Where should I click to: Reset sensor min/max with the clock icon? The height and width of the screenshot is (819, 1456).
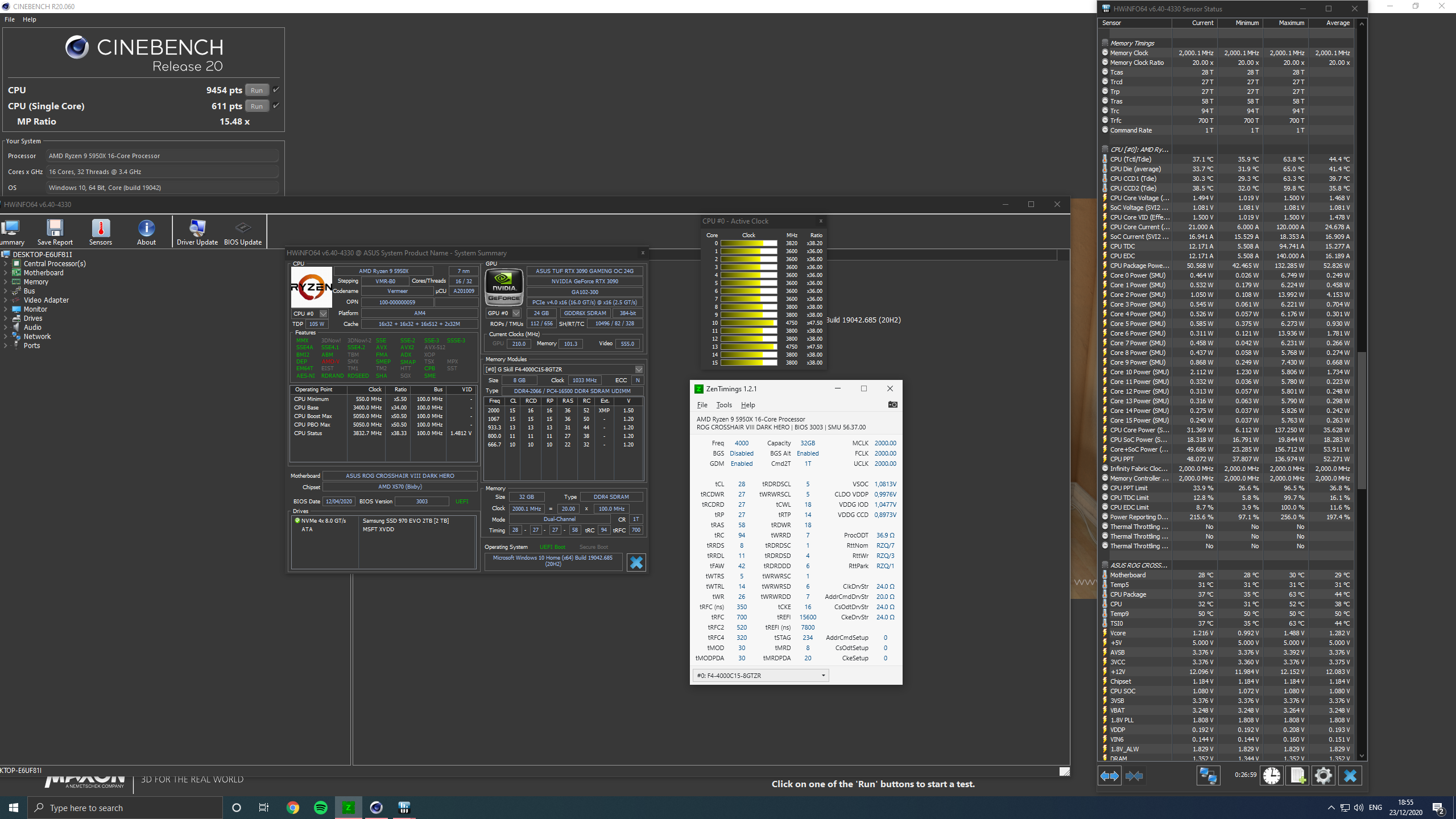(x=1272, y=776)
